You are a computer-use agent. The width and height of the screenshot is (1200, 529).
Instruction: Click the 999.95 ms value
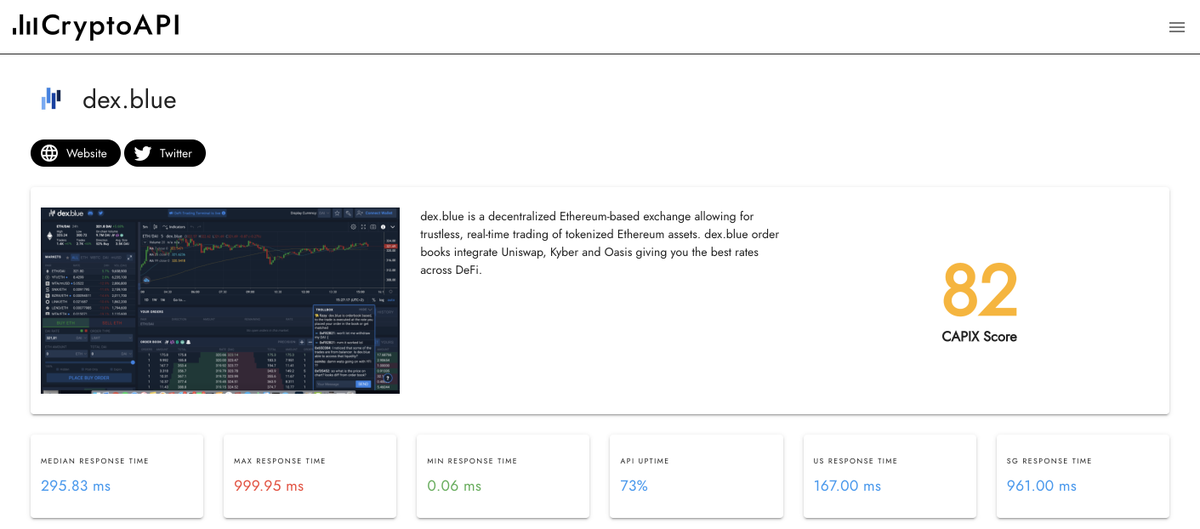pyautogui.click(x=269, y=486)
